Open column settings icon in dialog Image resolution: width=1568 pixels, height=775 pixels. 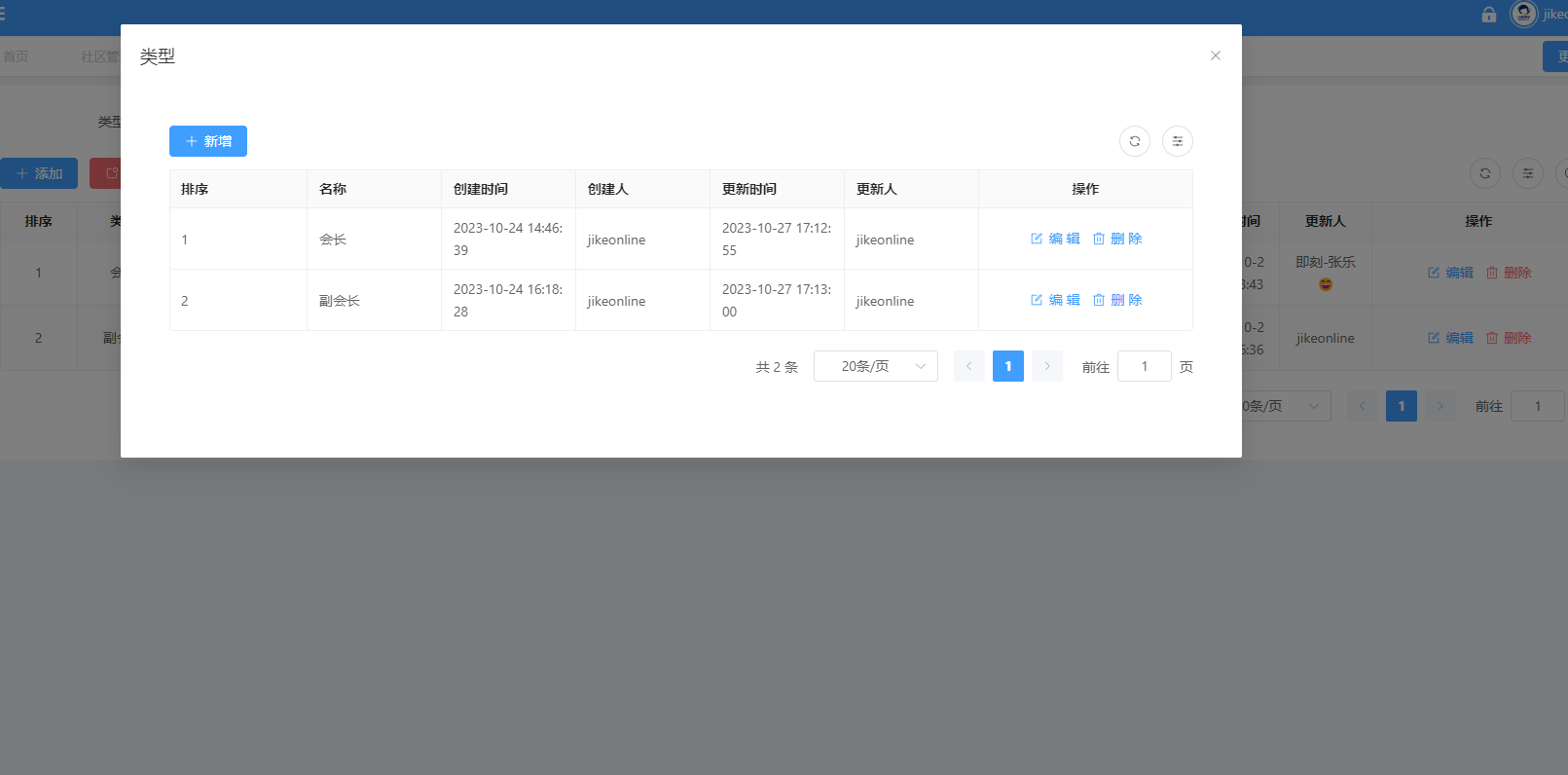click(x=1177, y=141)
